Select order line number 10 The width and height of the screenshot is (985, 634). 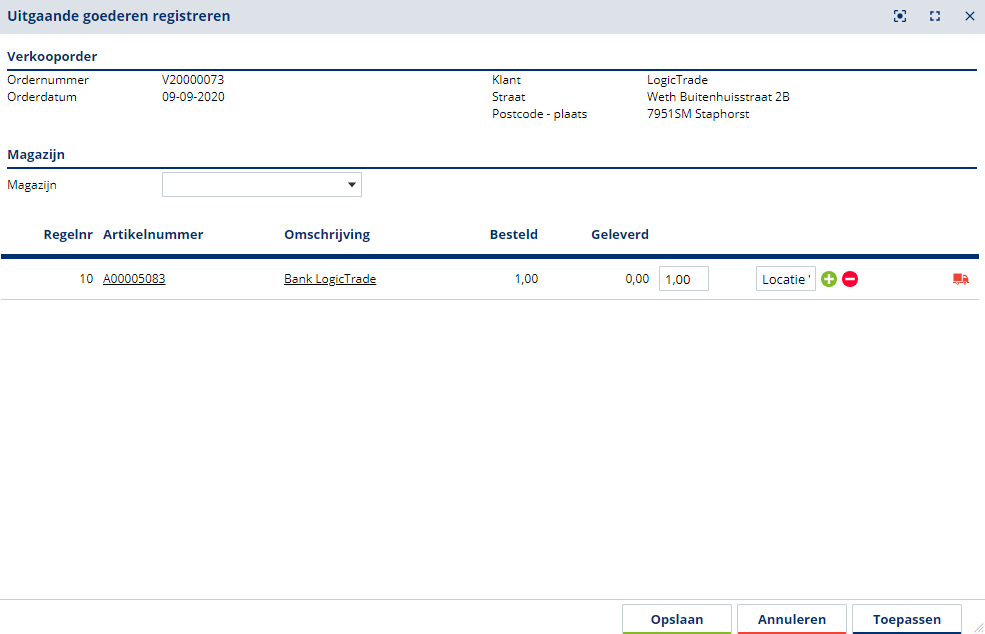coord(86,279)
